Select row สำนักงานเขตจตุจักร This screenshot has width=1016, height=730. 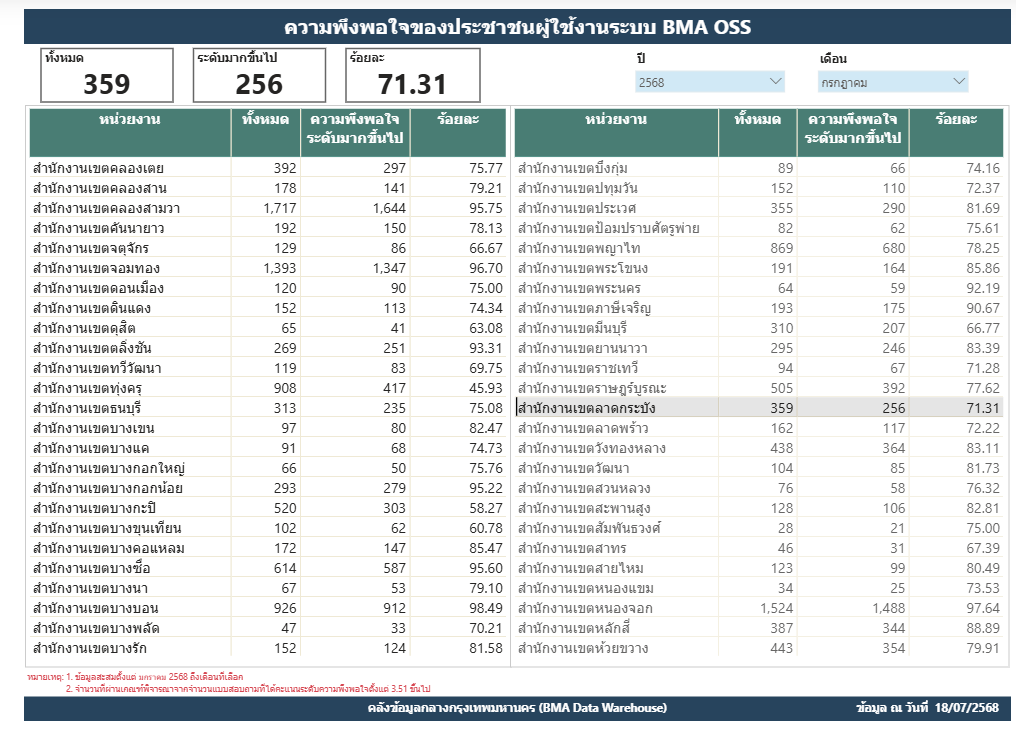268,249
